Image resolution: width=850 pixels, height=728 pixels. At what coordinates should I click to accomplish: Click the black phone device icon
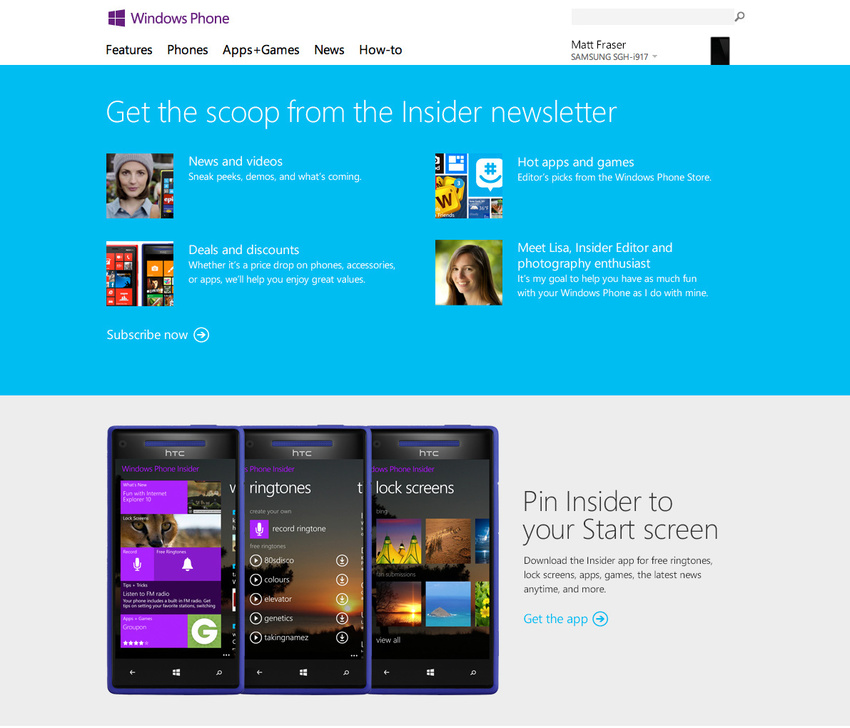click(720, 51)
